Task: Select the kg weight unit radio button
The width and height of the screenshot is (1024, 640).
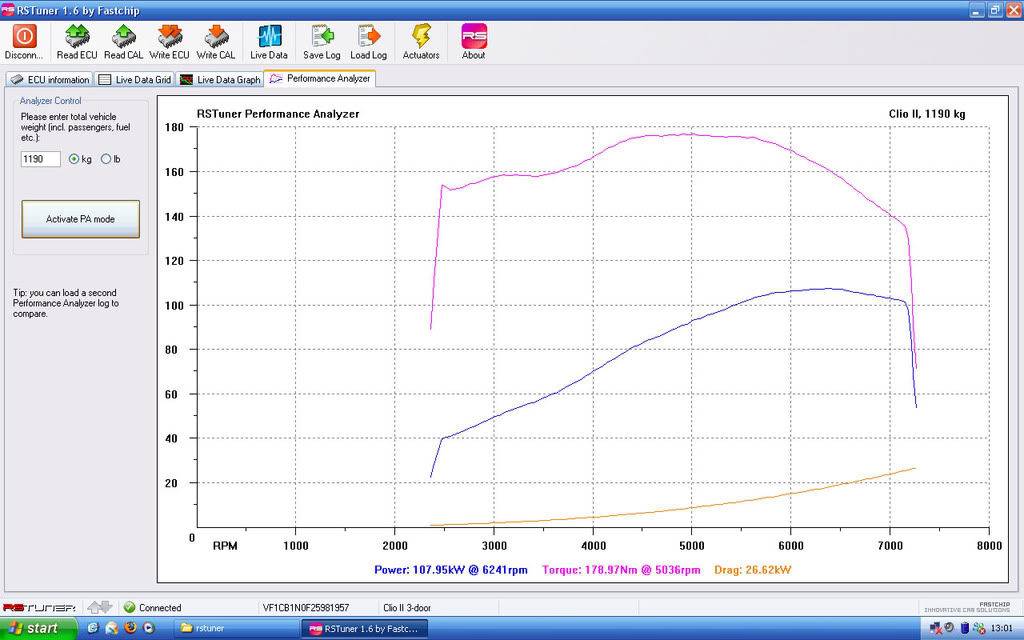Action: [74, 159]
